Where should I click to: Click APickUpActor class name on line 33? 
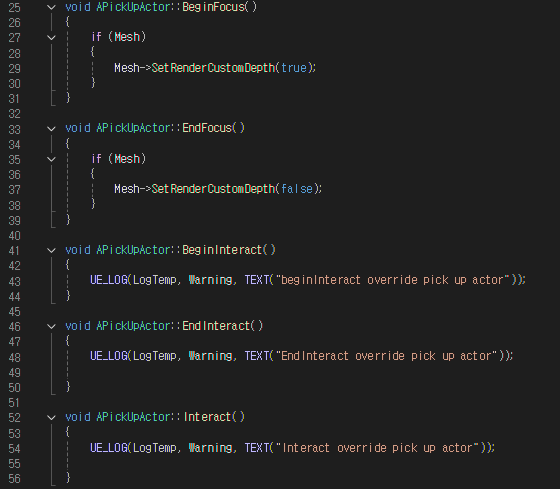(x=133, y=128)
